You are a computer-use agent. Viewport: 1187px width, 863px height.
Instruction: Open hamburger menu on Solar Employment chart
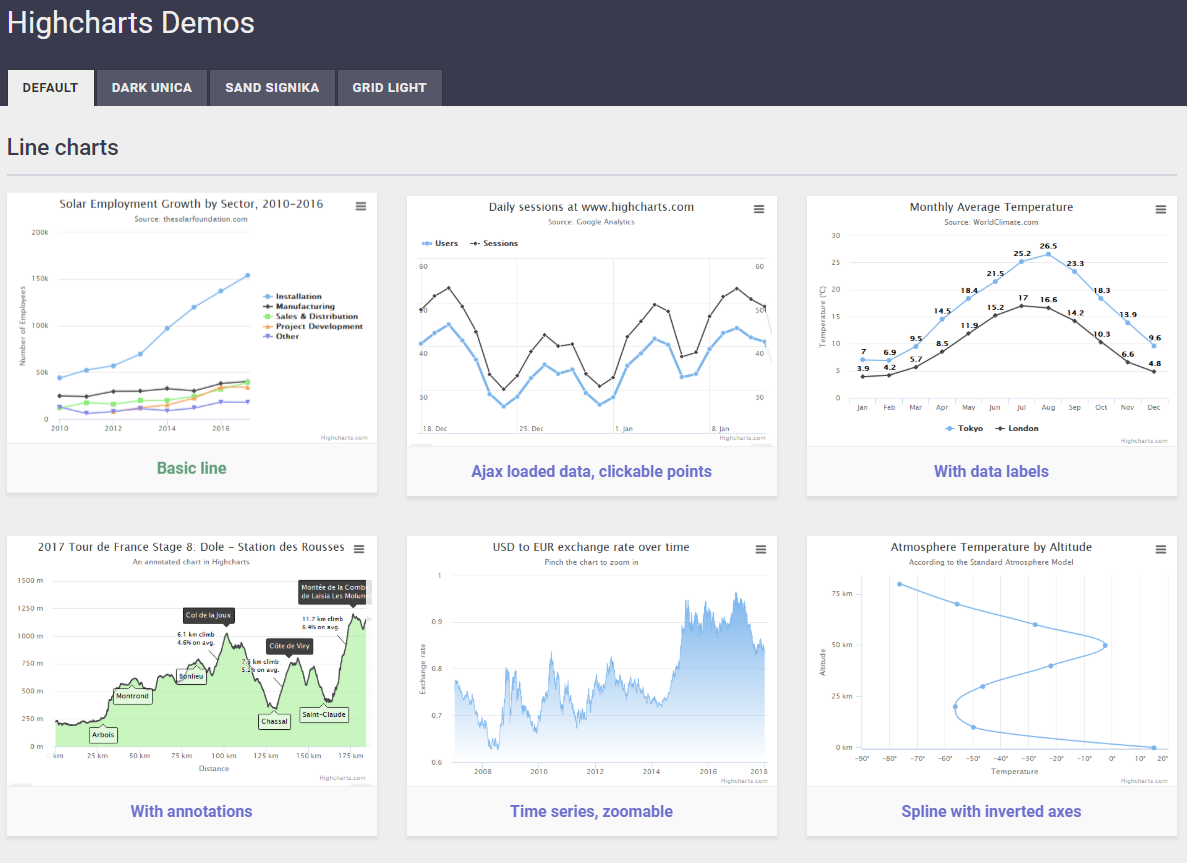click(361, 206)
